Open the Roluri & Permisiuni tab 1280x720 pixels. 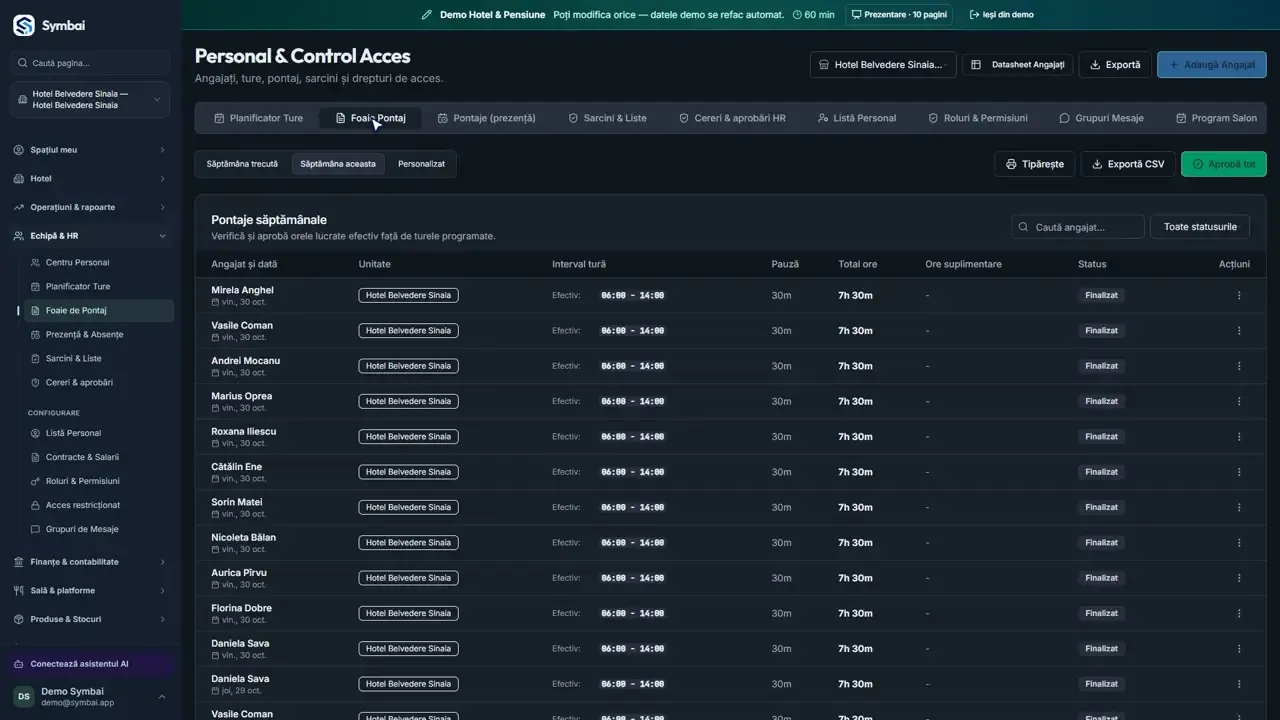pos(977,118)
